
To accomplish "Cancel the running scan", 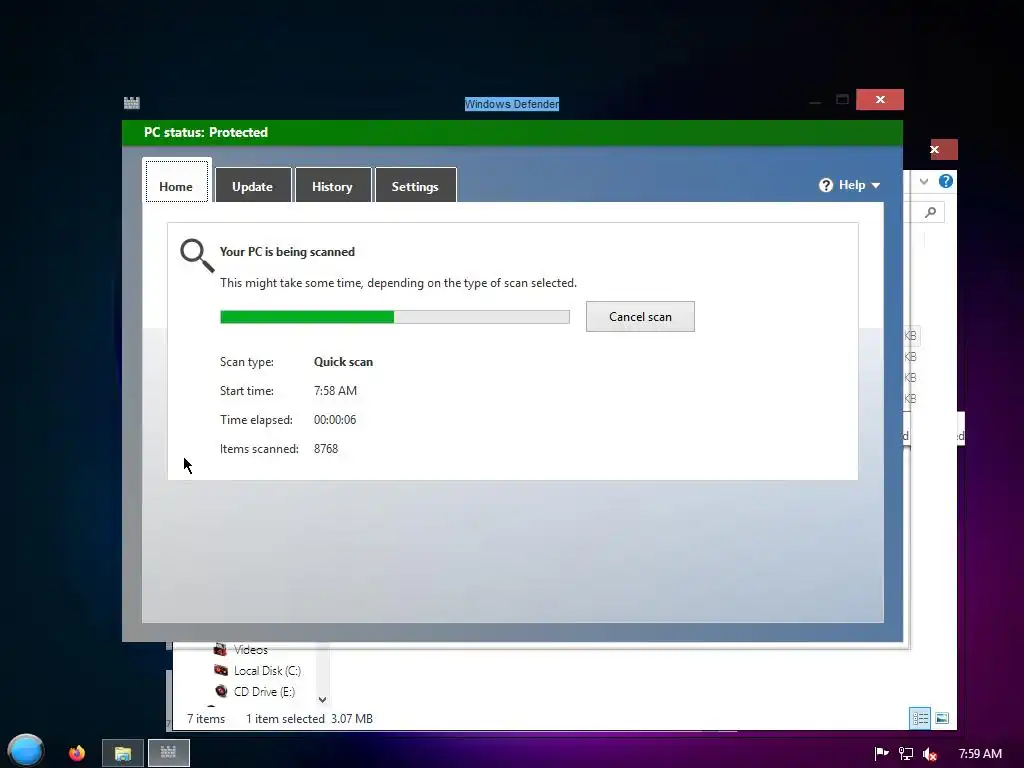I will coord(640,317).
